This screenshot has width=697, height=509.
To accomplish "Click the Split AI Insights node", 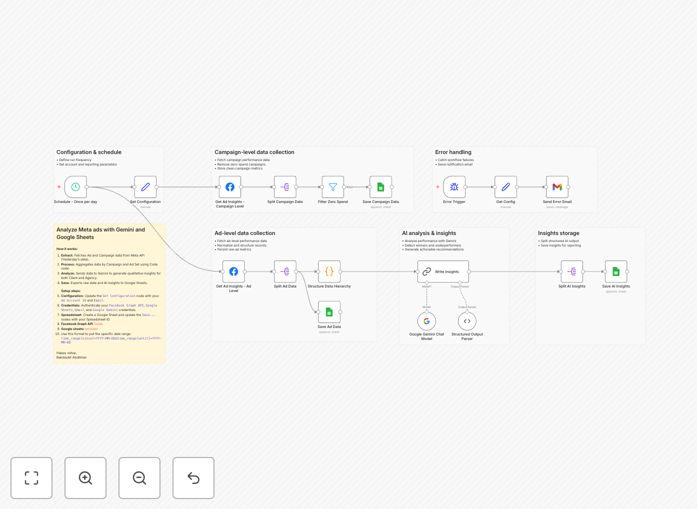I will (x=572, y=272).
